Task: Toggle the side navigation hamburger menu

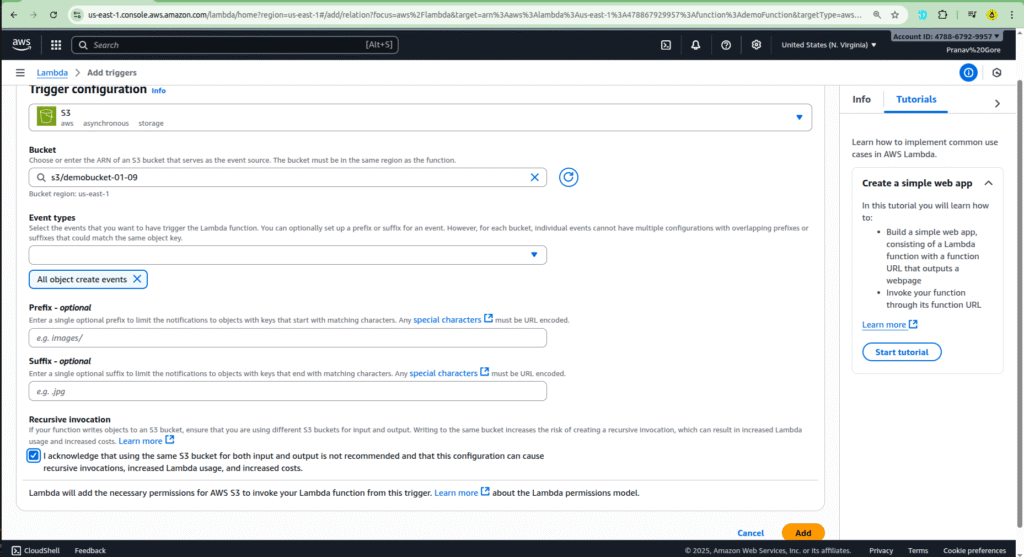Action: click(x=20, y=72)
